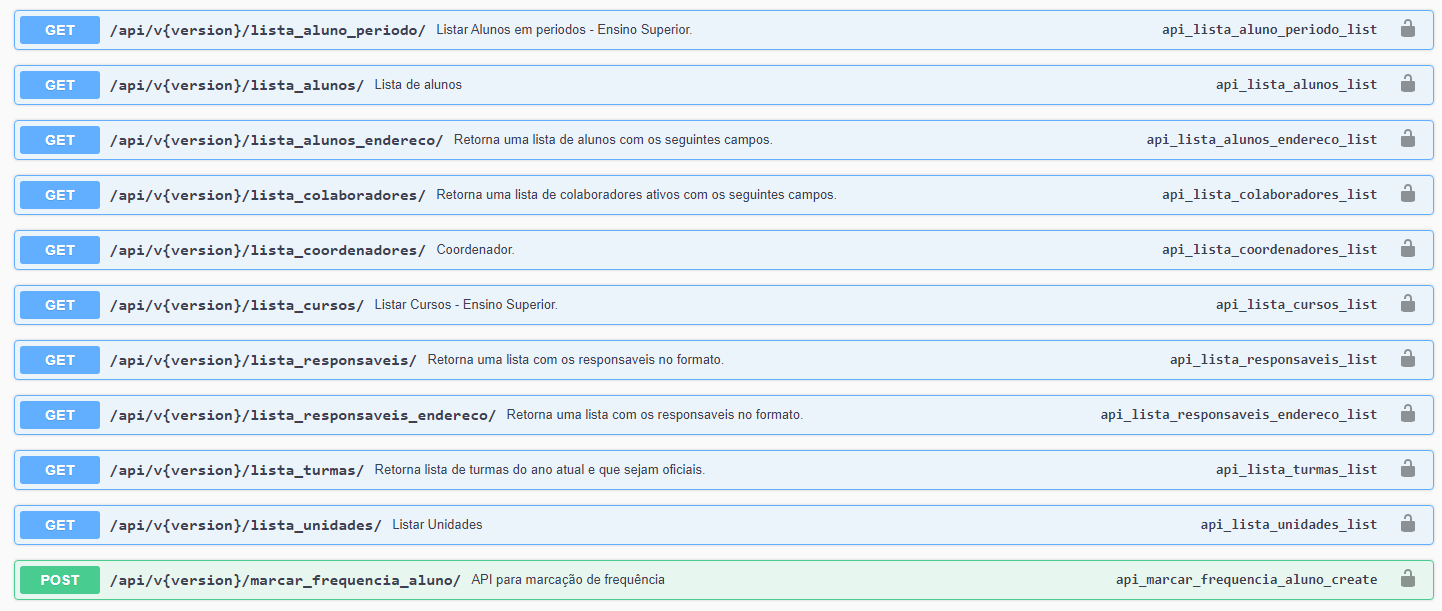Click lock icon for api_lista_alunos_list
The width and height of the screenshot is (1442, 611).
1407,84
